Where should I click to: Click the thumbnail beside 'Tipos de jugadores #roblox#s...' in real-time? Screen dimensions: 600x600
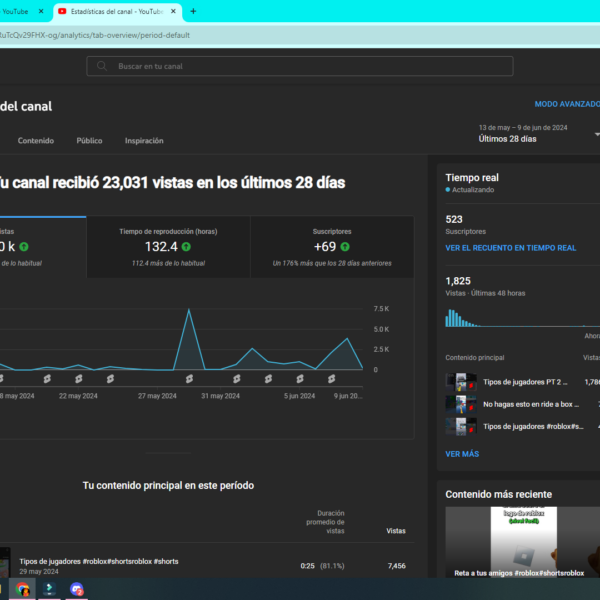[461, 427]
